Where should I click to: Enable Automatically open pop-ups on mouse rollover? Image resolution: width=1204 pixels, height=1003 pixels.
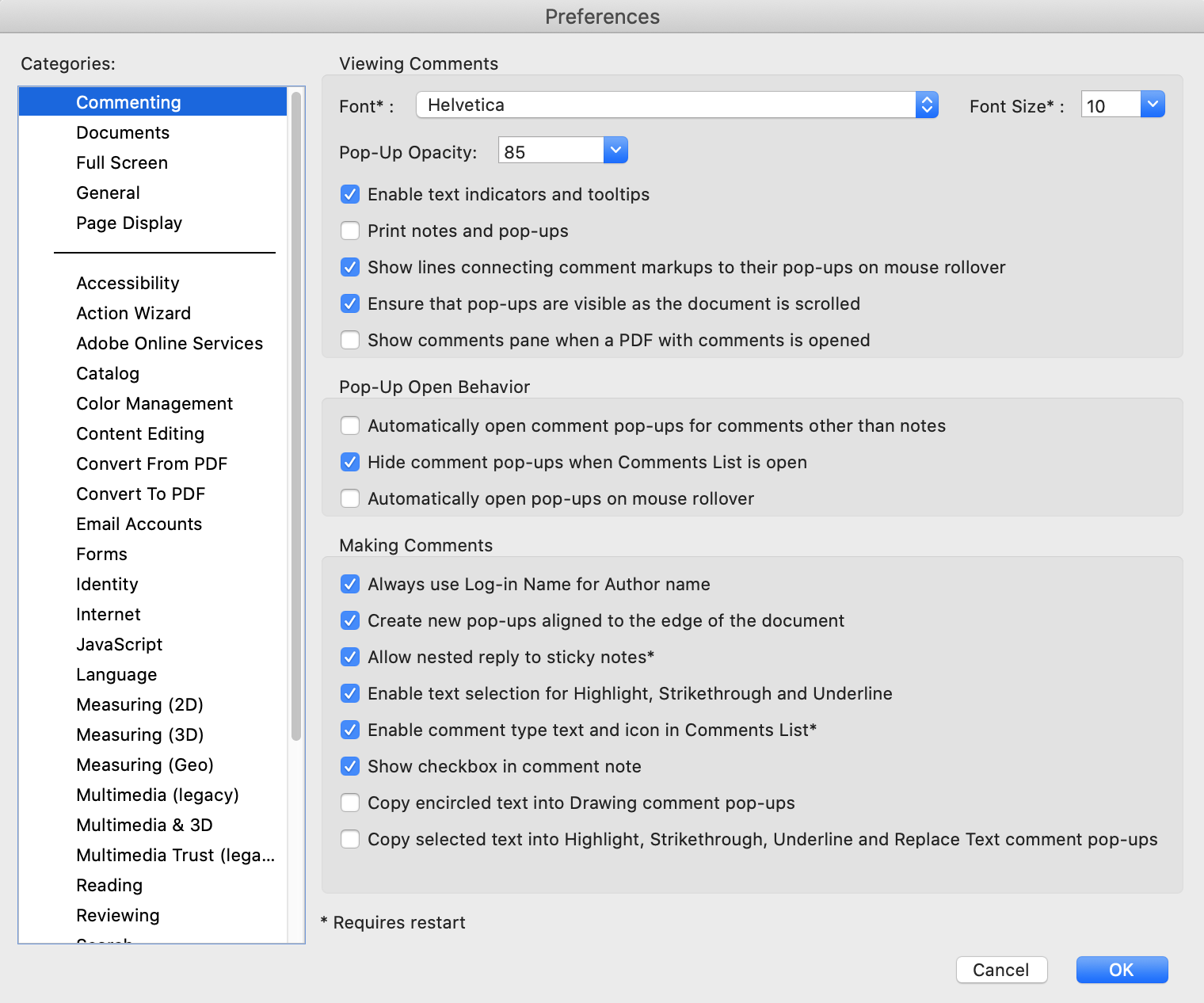coord(350,499)
